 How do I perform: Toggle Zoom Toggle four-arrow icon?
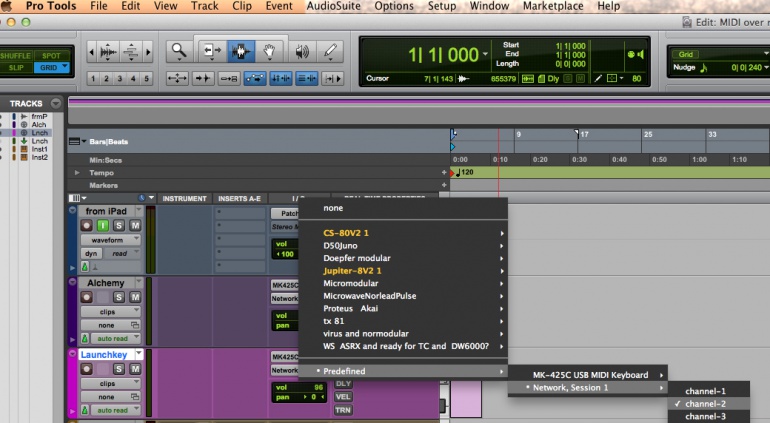click(177, 78)
